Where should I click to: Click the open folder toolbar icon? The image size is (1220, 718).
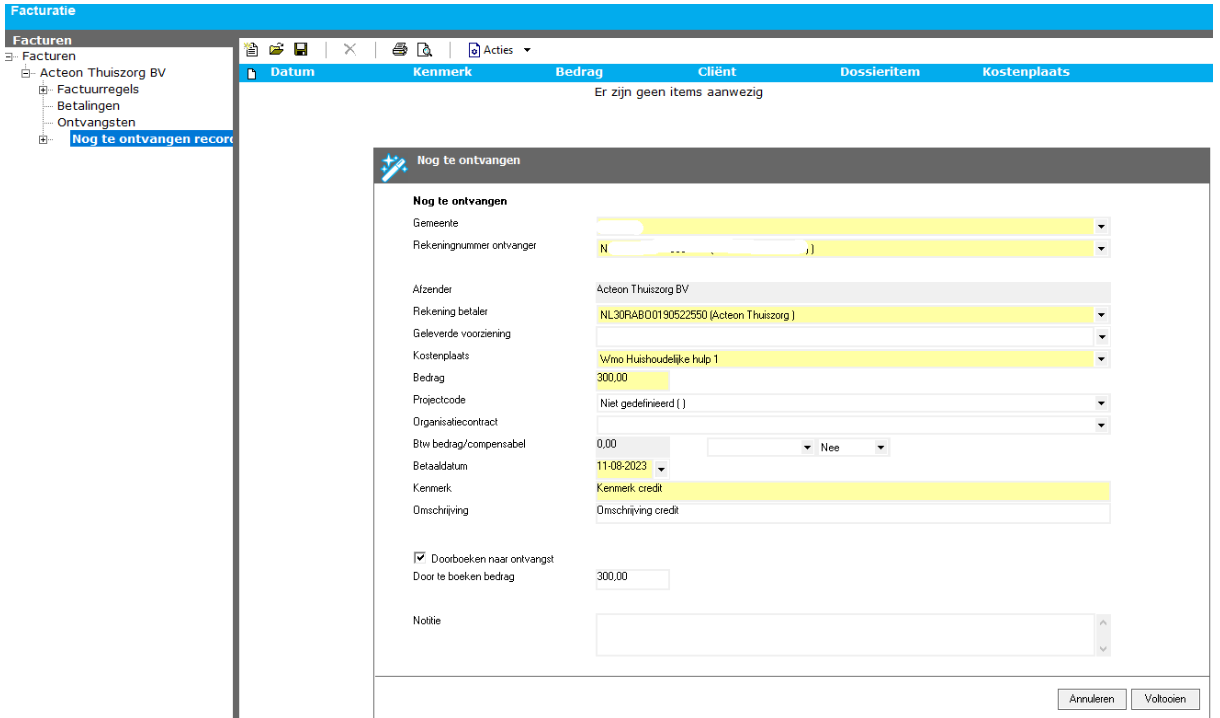276,50
